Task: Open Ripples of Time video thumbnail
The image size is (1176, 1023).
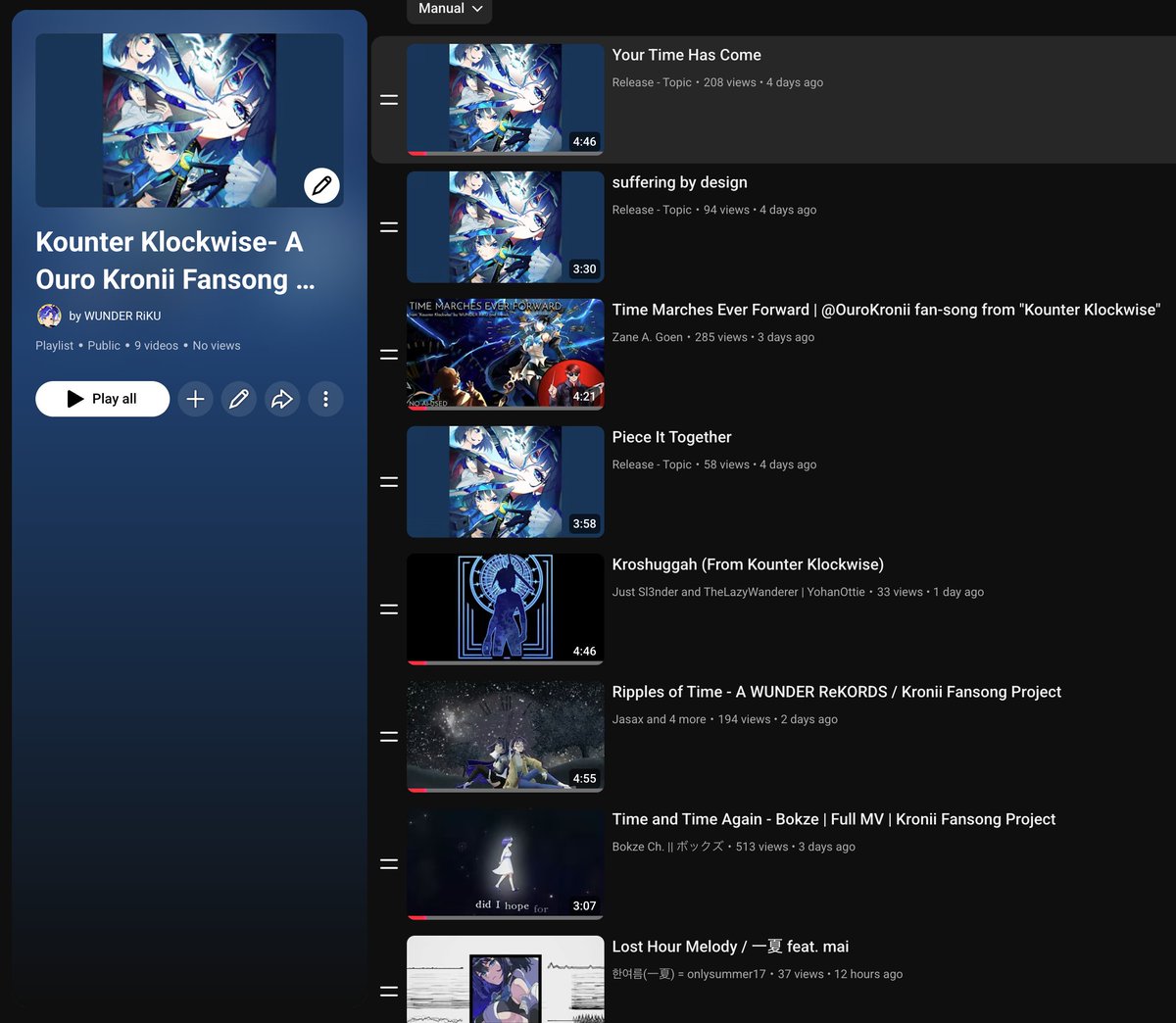Action: click(505, 737)
